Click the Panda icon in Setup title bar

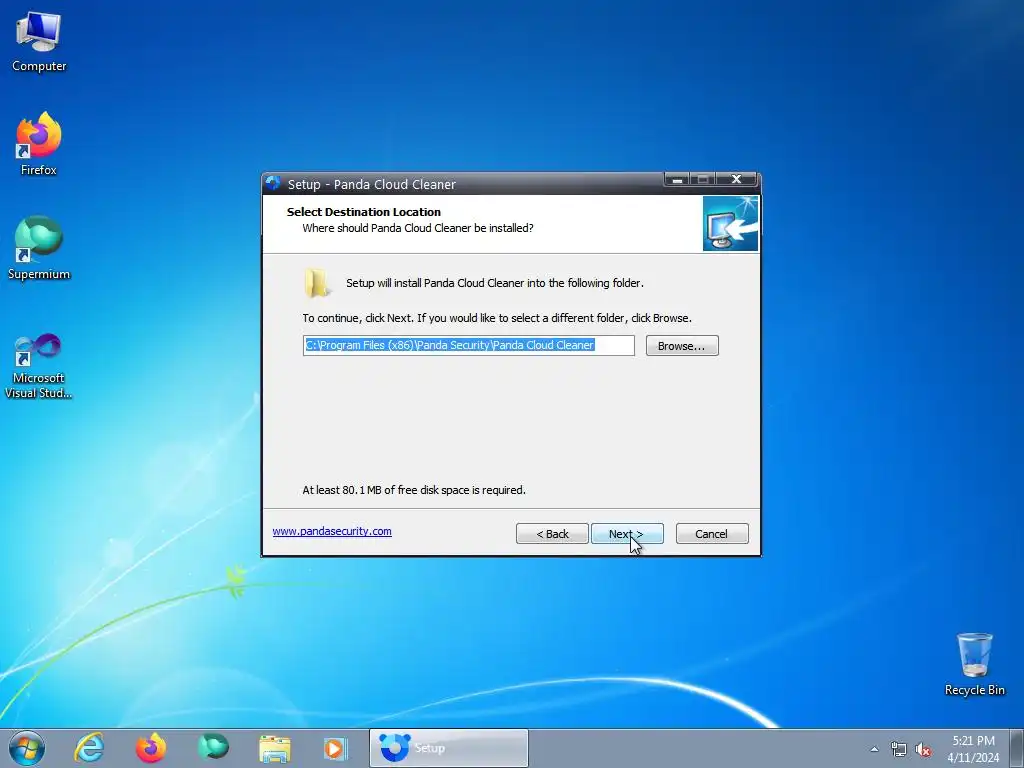pos(274,184)
